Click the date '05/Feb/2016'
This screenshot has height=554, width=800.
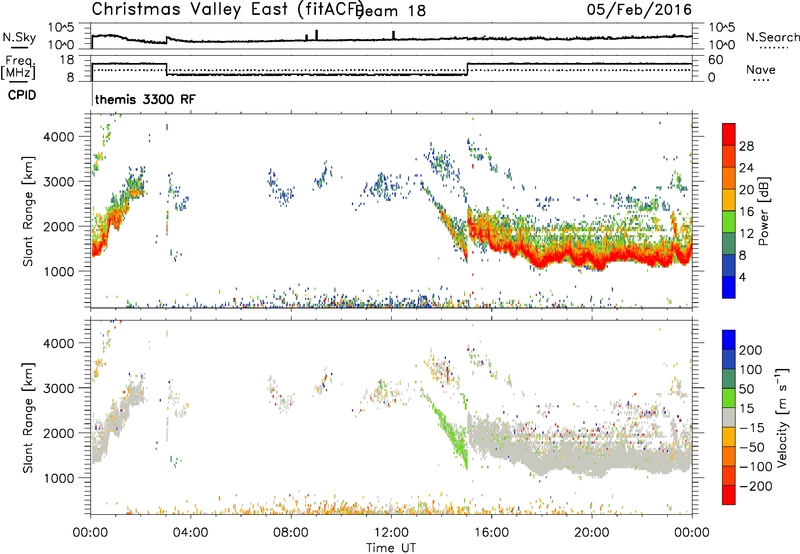coord(639,10)
